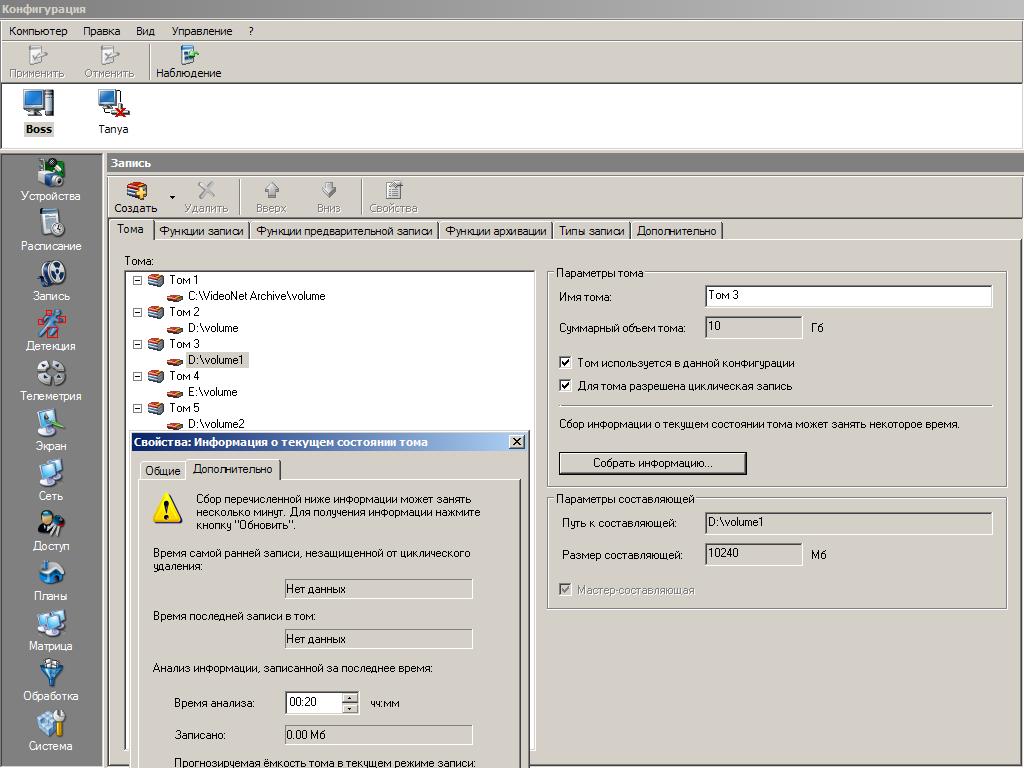
Task: Click the Путь к составляющей field
Action: 848,522
